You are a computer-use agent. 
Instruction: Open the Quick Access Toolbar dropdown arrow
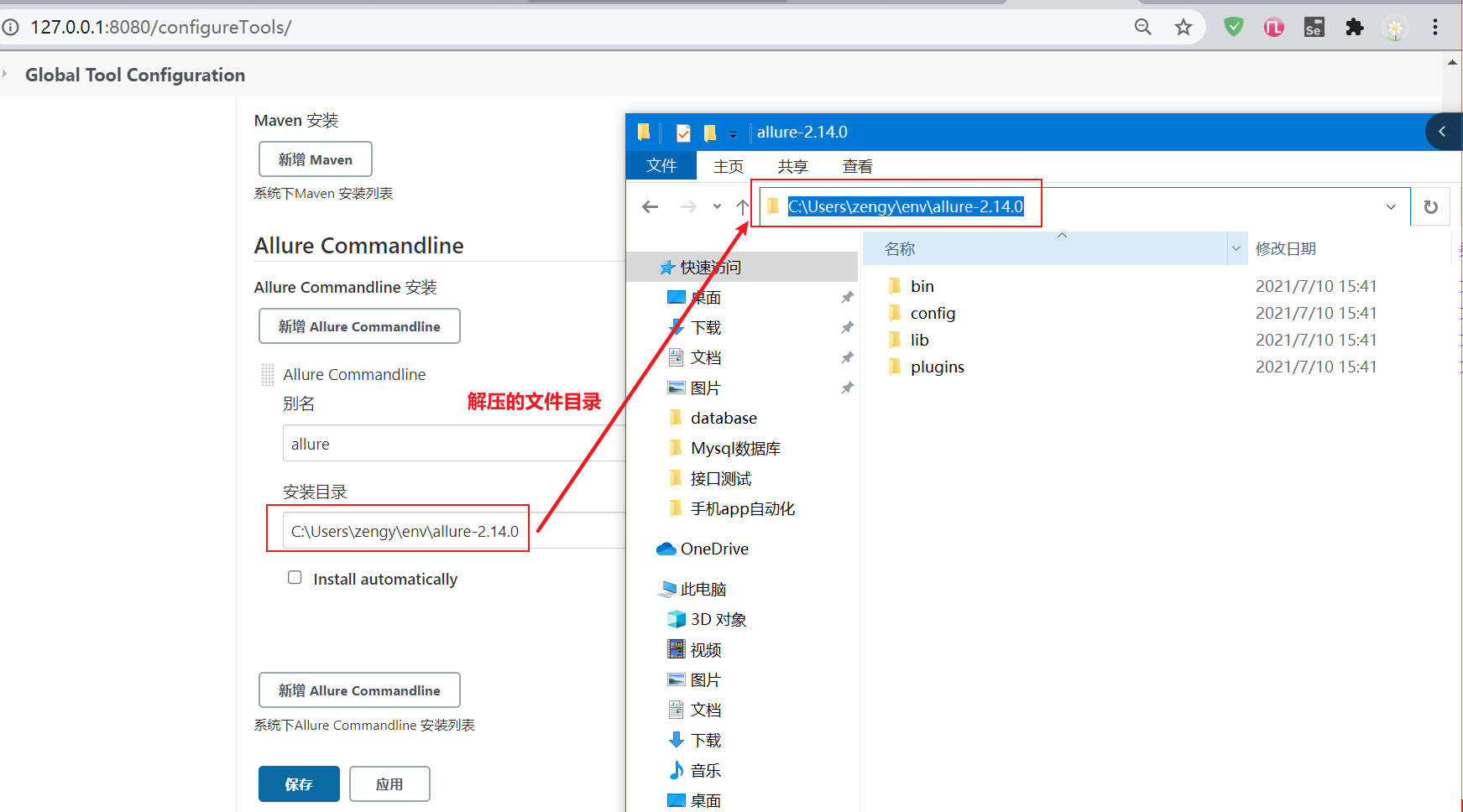pyautogui.click(x=733, y=134)
